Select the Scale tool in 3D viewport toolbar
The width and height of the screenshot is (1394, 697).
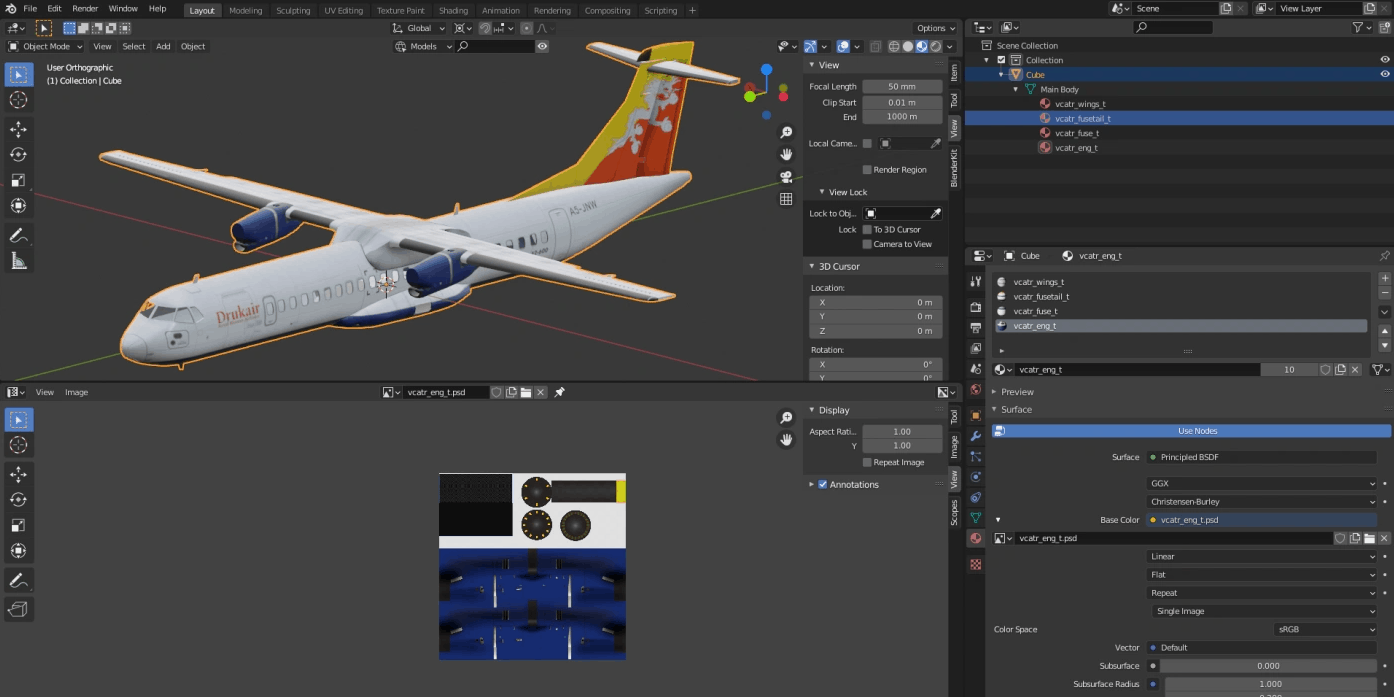click(18, 180)
